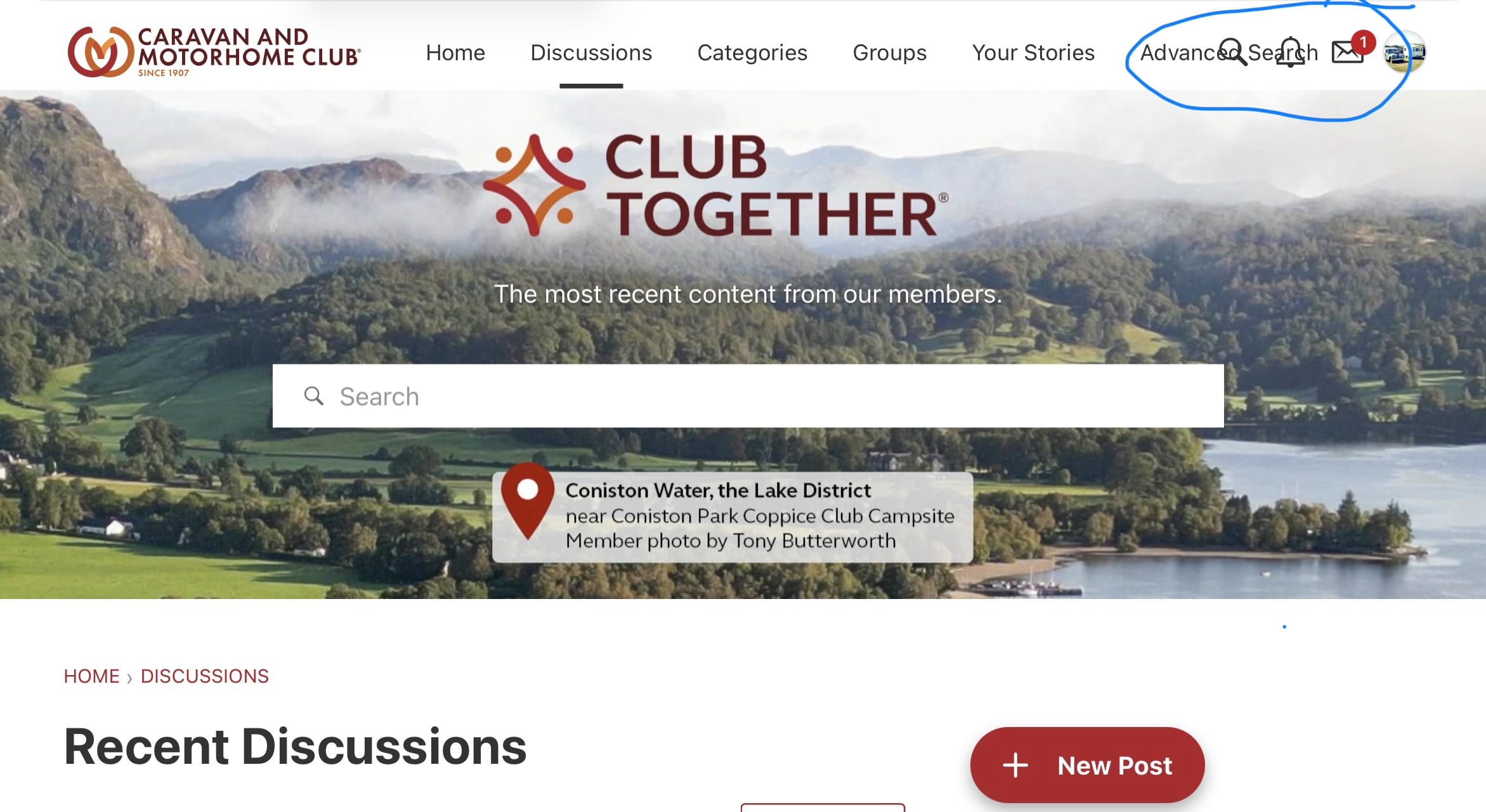Screen dimensions: 1486x812
Task: Click the Coniston Water photo caption box
Action: 733,515
